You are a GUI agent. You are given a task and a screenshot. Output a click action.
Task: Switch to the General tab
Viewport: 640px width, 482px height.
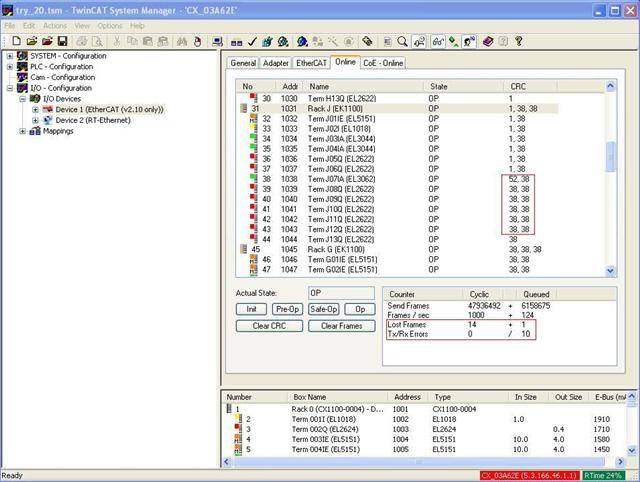243,63
